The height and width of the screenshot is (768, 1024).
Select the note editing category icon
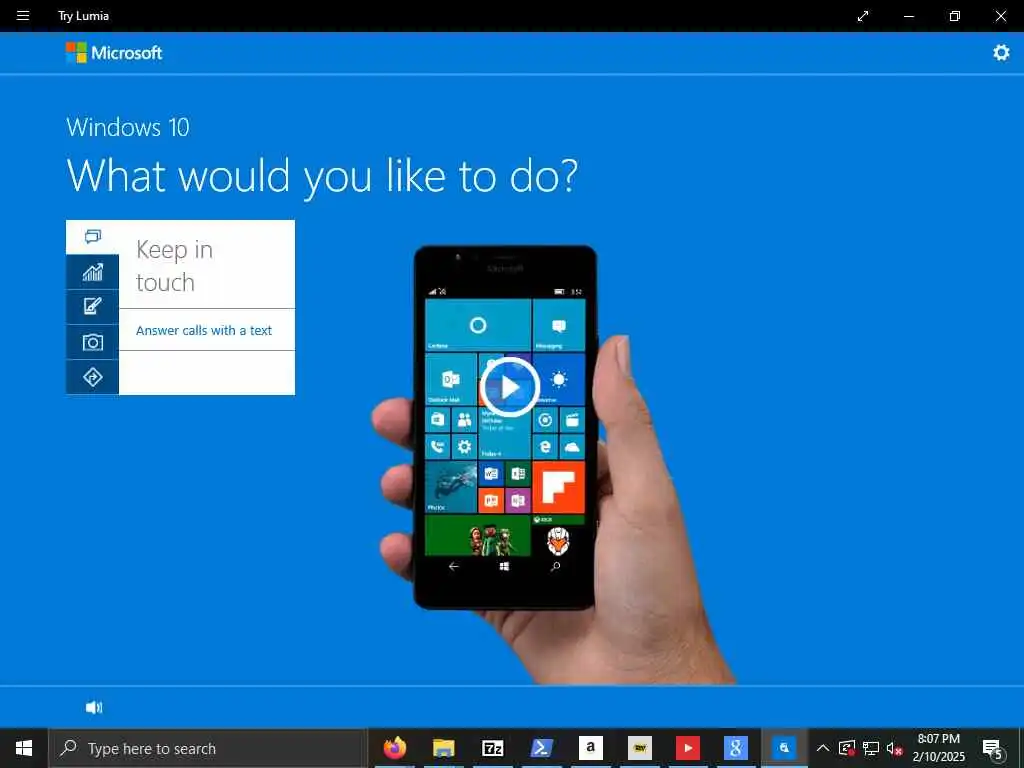(93, 306)
